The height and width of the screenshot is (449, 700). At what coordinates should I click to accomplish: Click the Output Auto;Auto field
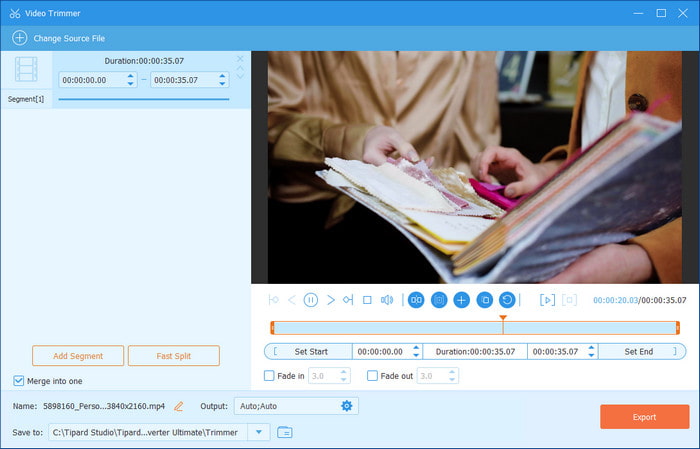pyautogui.click(x=296, y=406)
